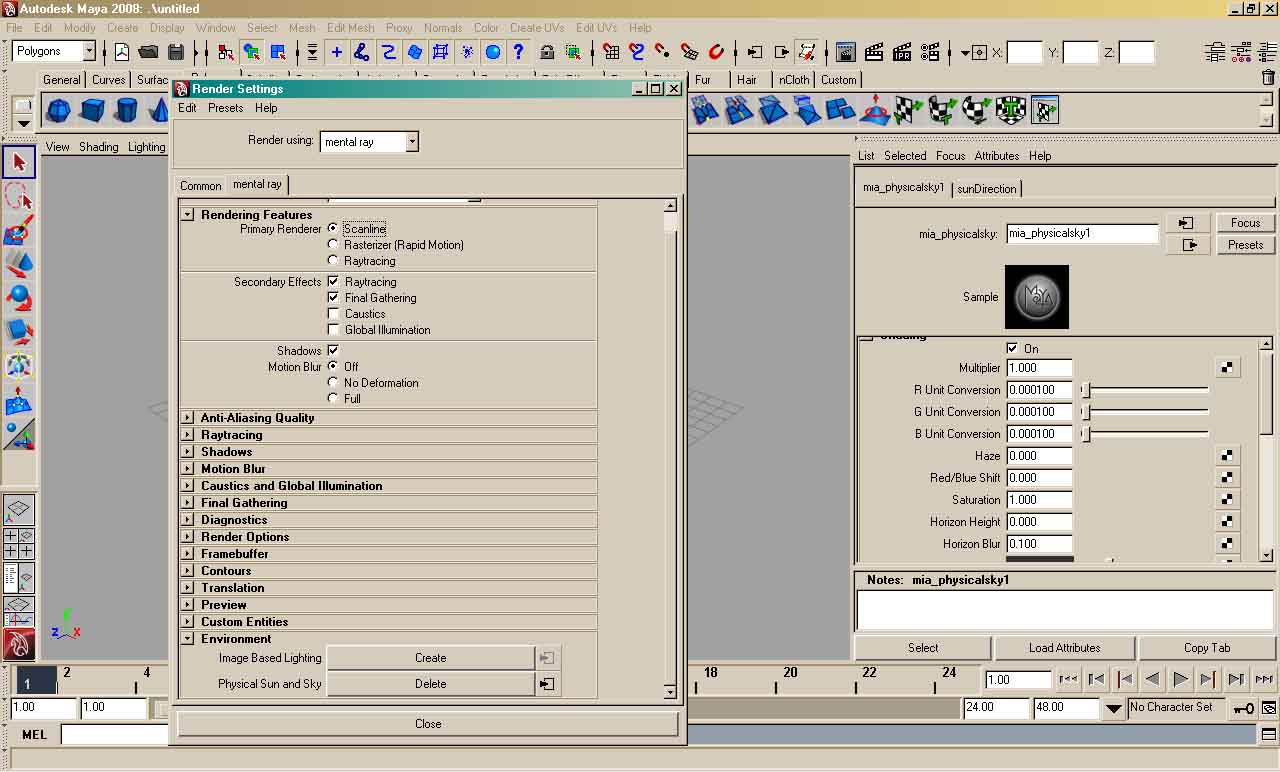Click the Copy Tab button
This screenshot has width=1280, height=772.
(1207, 648)
